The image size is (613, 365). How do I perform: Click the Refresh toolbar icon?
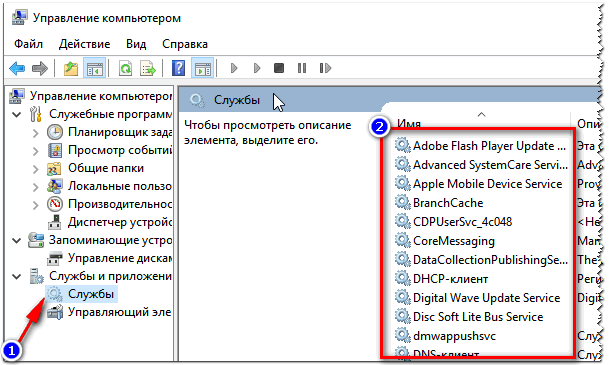(125, 69)
